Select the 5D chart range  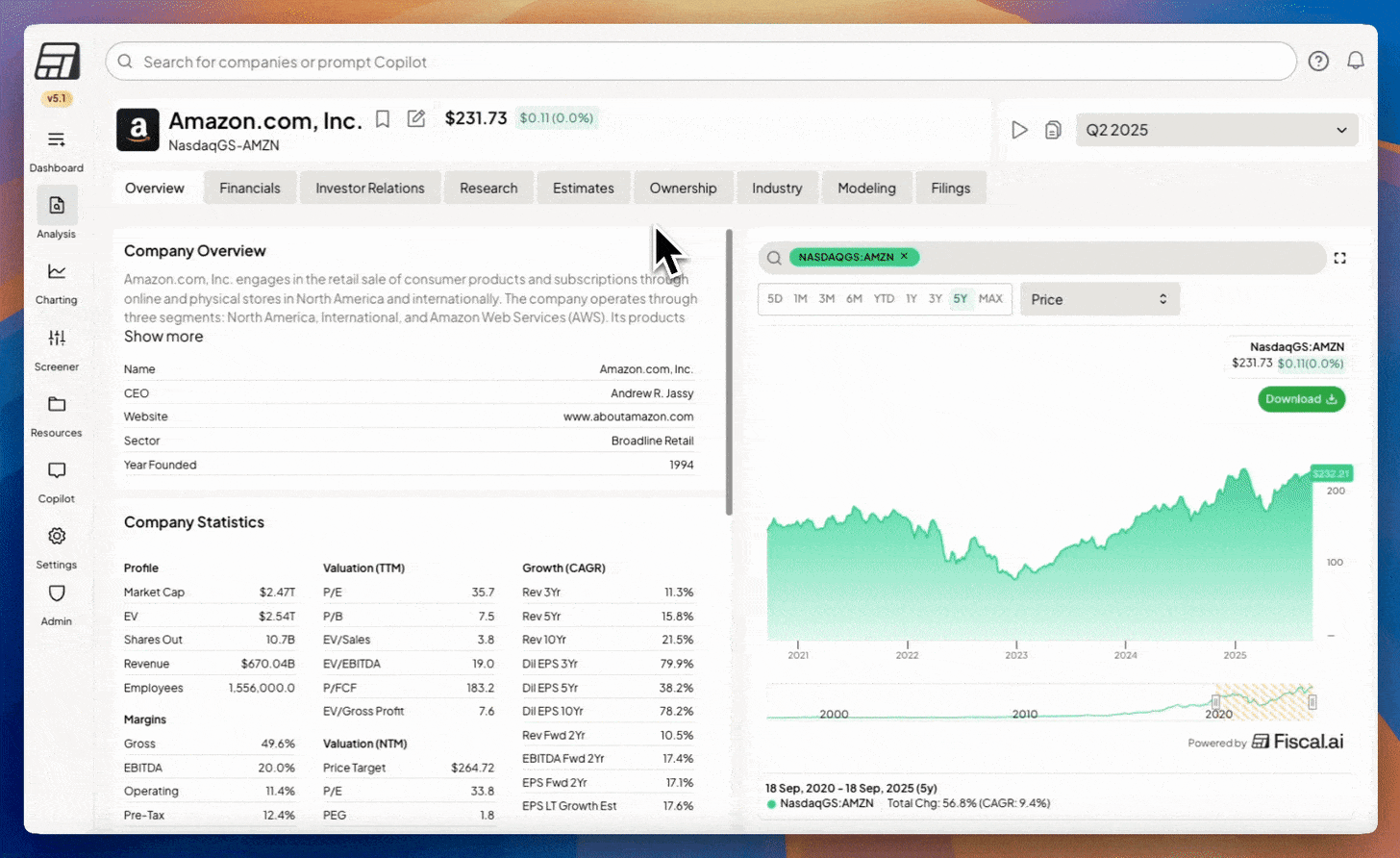[x=775, y=299]
